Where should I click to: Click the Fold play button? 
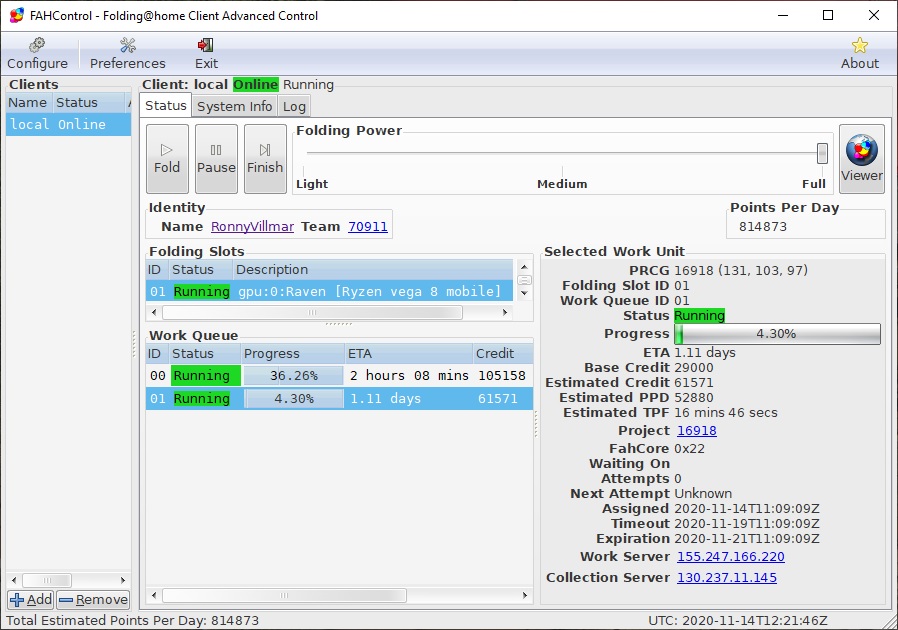[167, 159]
